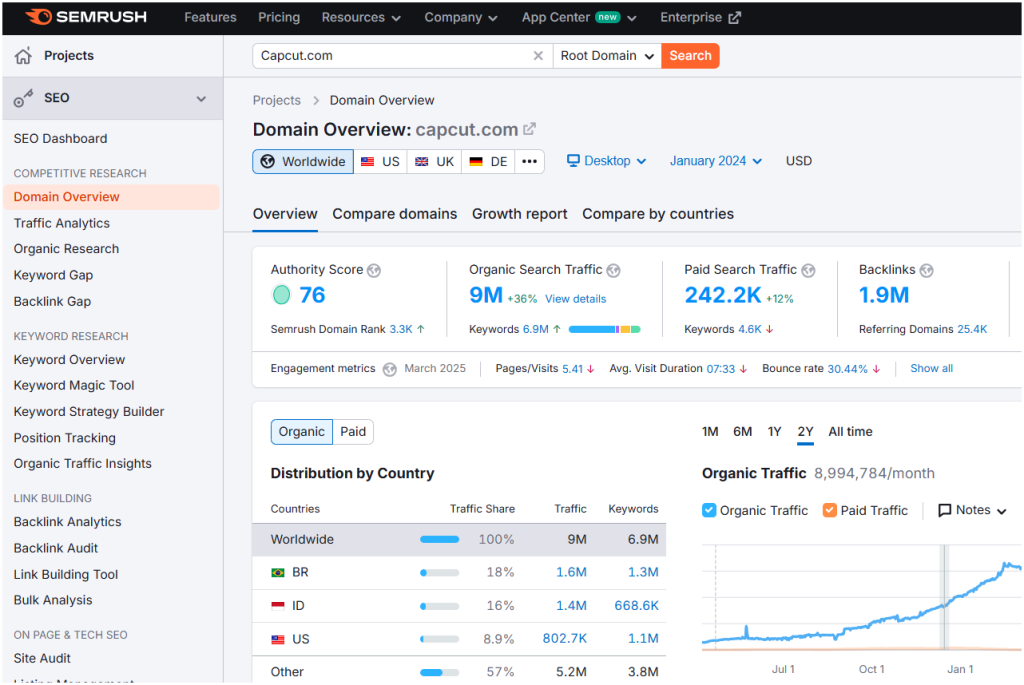Open the January 2024 date dropdown
The width and height of the screenshot is (1024, 685).
tap(716, 161)
